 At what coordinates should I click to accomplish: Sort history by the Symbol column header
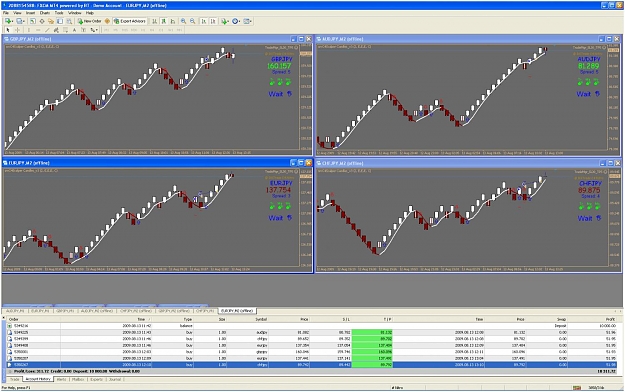[261, 319]
